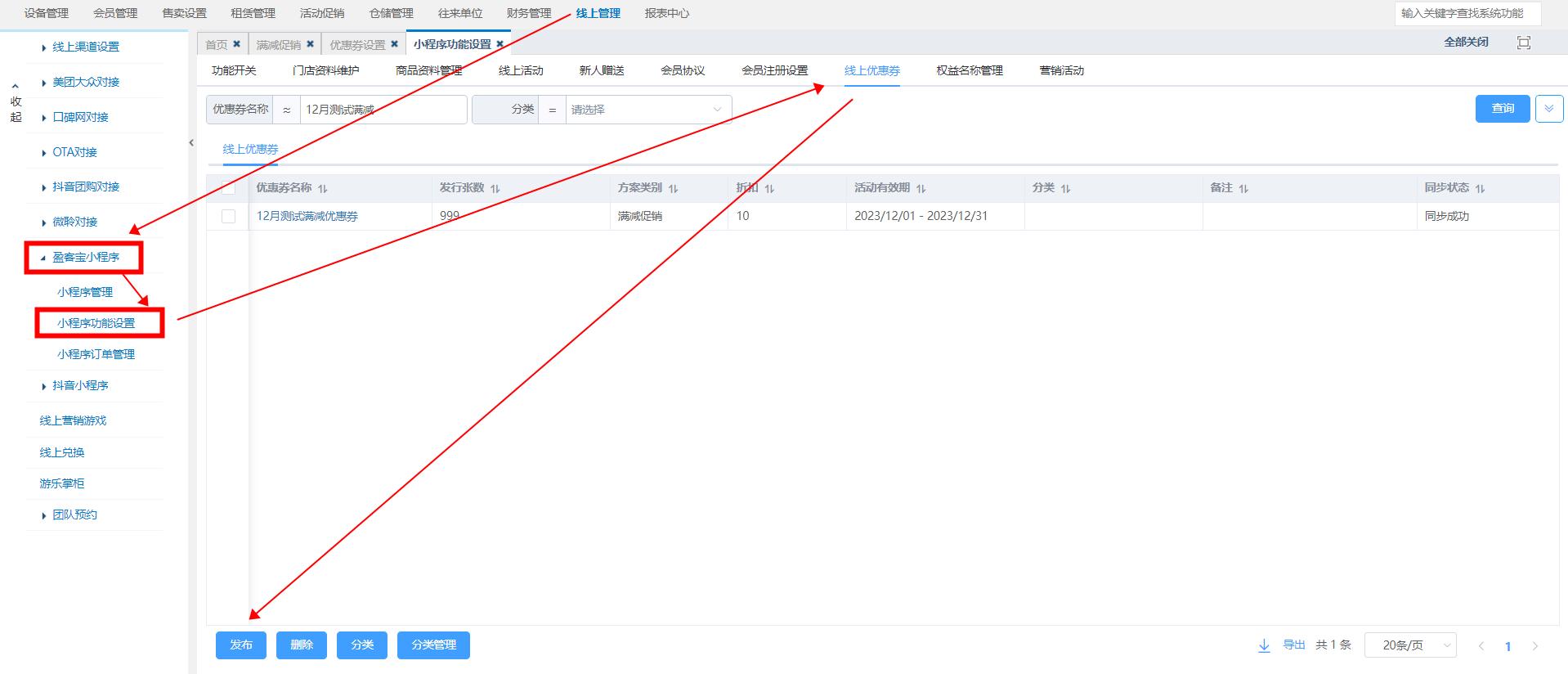Open 售卖设置 top menu

click(x=185, y=13)
